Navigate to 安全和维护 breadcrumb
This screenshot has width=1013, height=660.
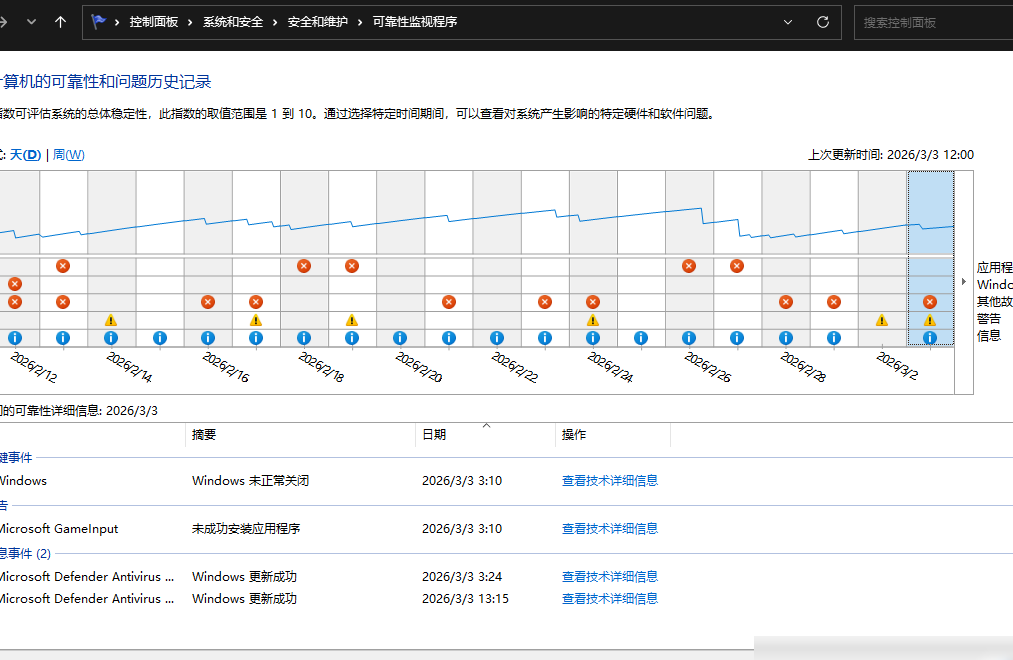(x=317, y=22)
